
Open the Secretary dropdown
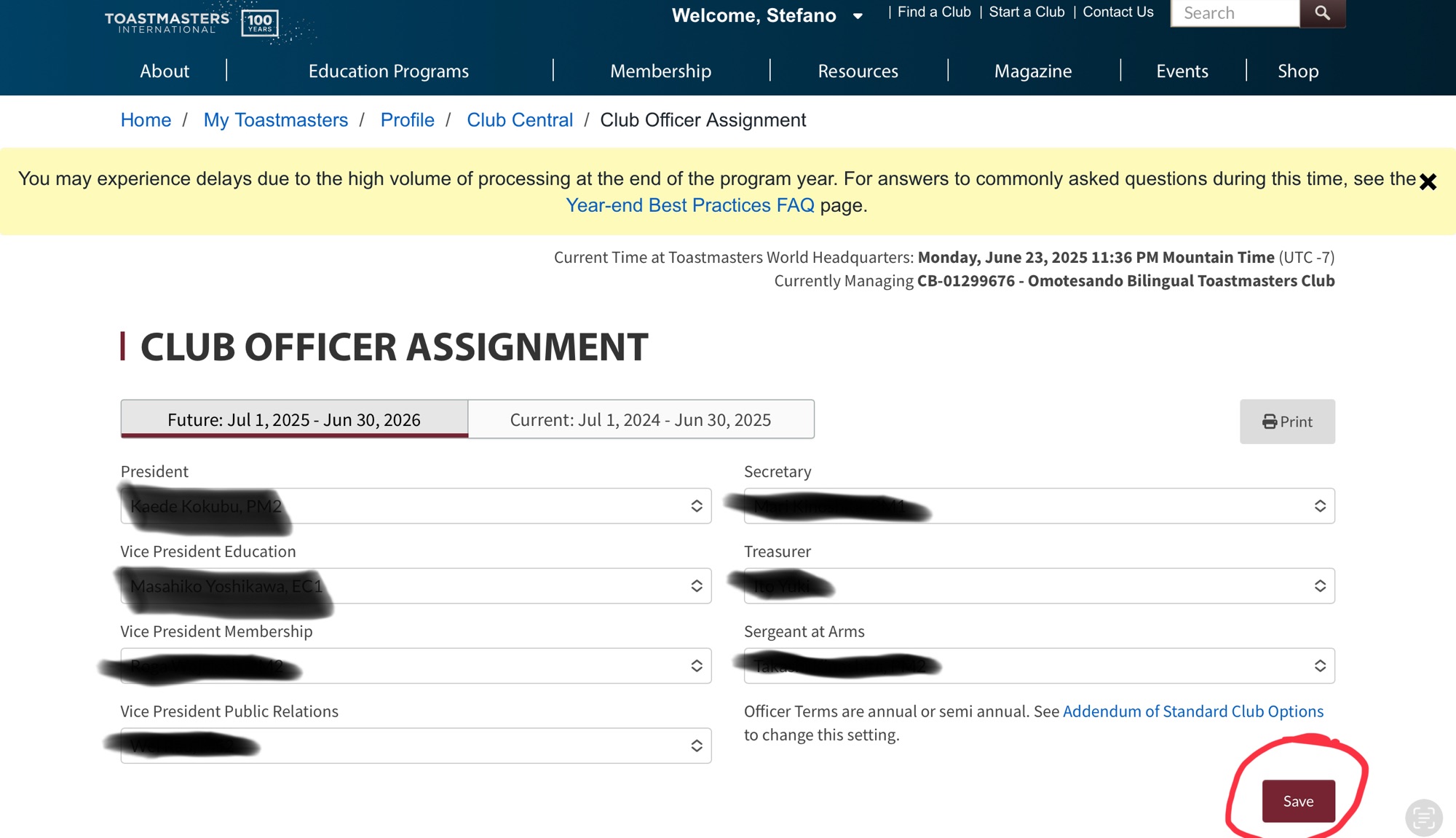(x=1039, y=506)
